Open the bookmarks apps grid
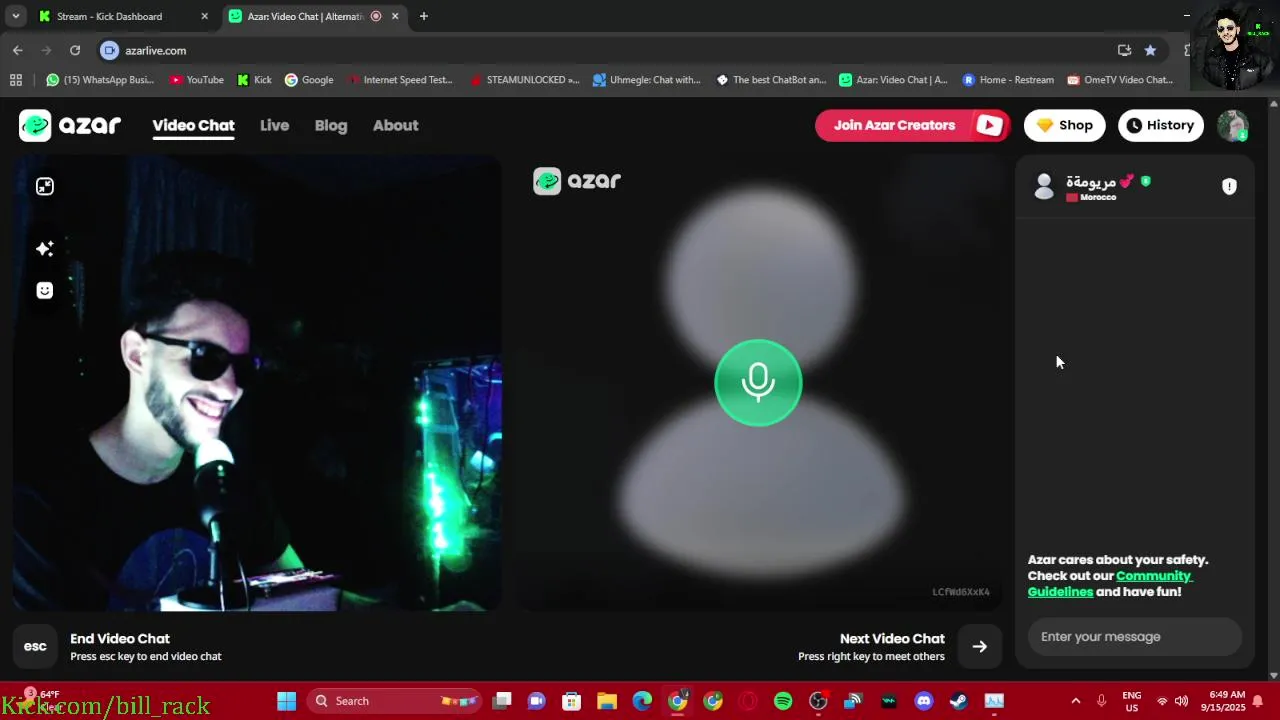Viewport: 1280px width, 720px height. 15,80
